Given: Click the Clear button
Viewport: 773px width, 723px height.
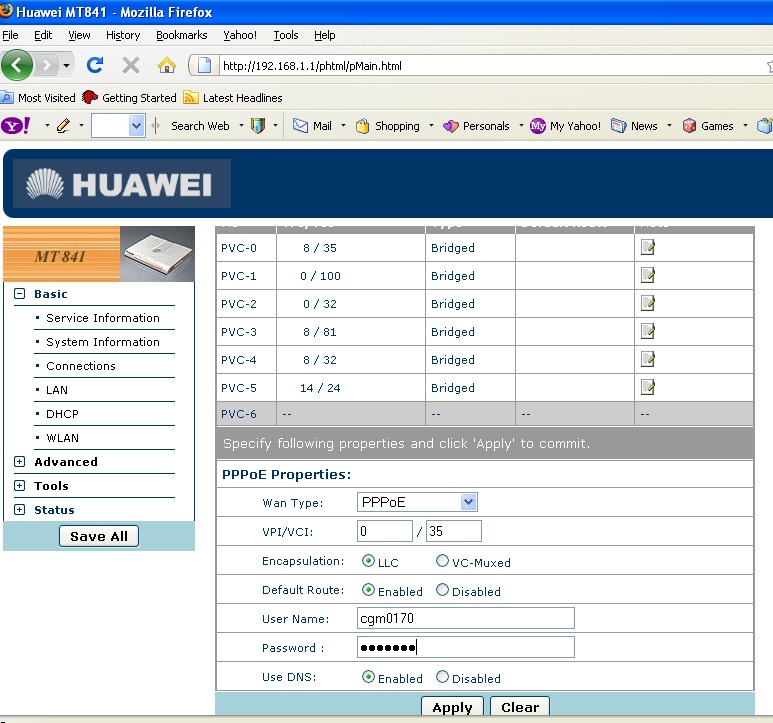Looking at the screenshot, I should [x=520, y=707].
